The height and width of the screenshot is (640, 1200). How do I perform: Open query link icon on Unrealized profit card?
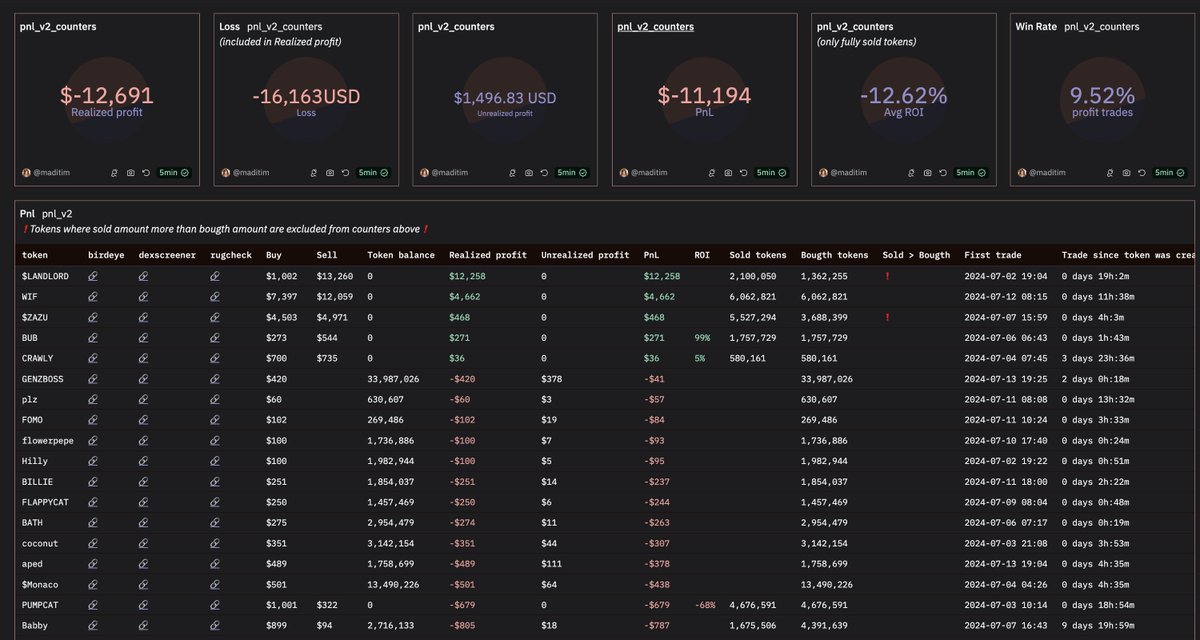click(x=512, y=173)
